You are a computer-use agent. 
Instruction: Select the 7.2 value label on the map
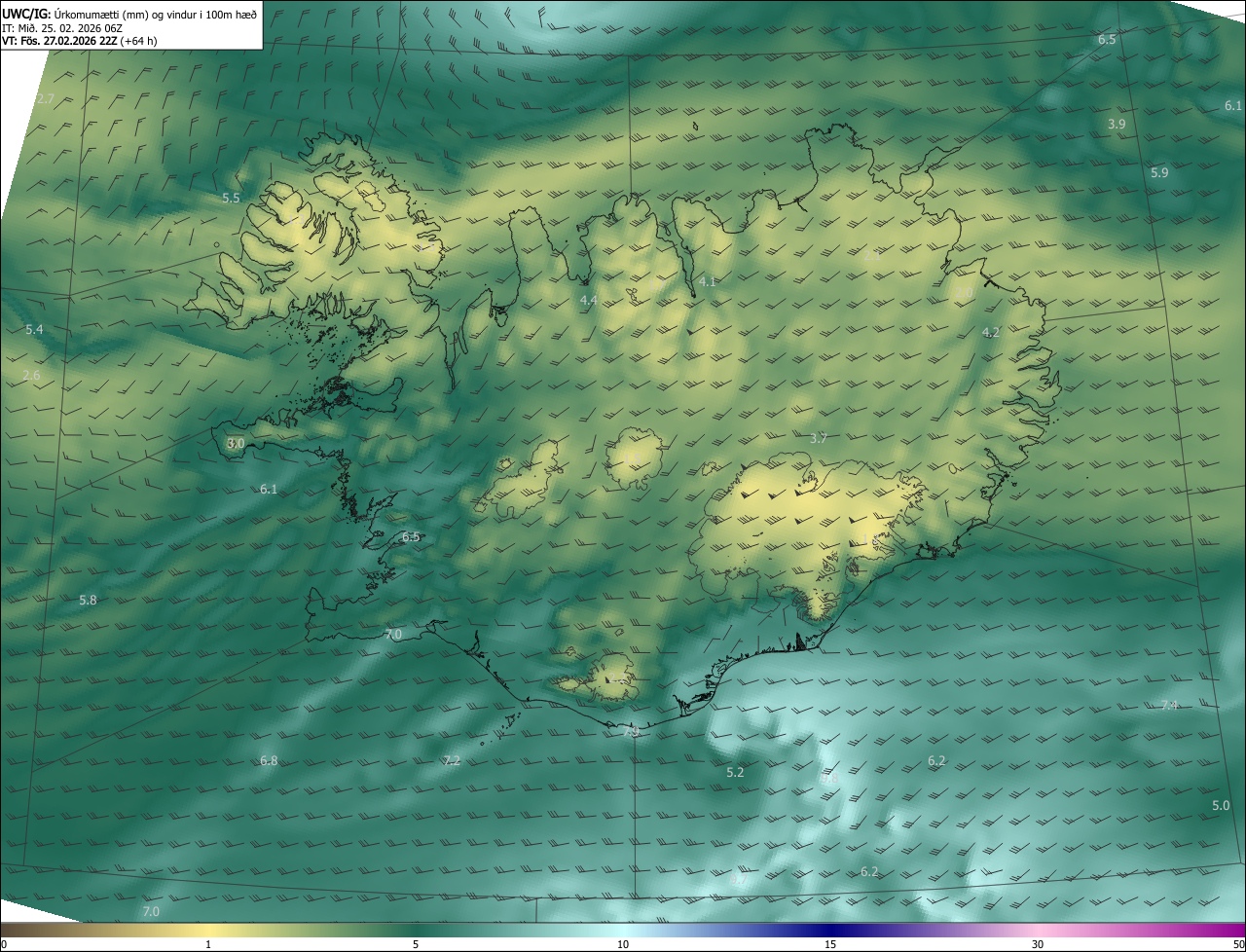tap(451, 760)
